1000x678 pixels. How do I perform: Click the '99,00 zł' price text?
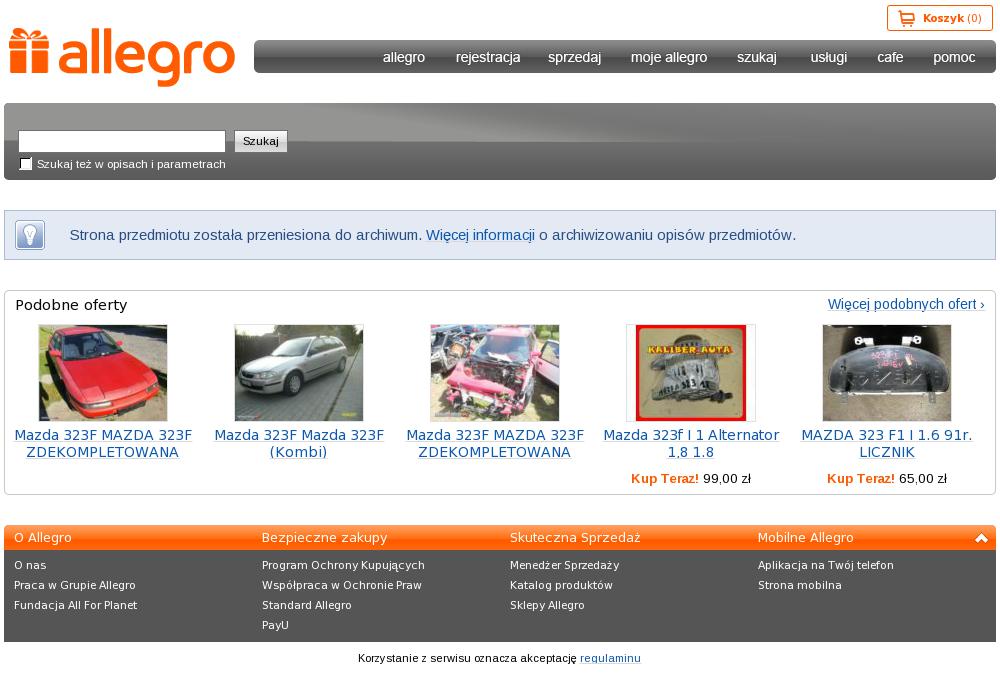(727, 478)
